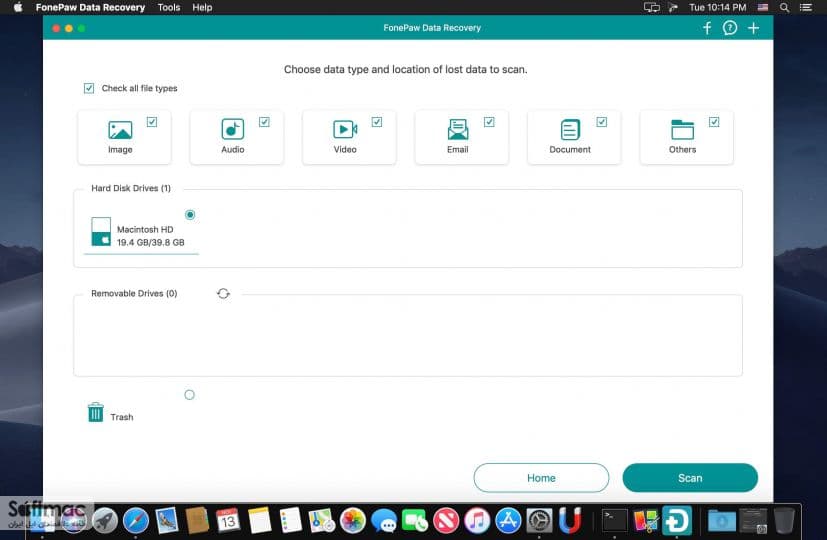Open System Preferences in the dock
Viewport: 827px width, 540px height.
pos(540,520)
